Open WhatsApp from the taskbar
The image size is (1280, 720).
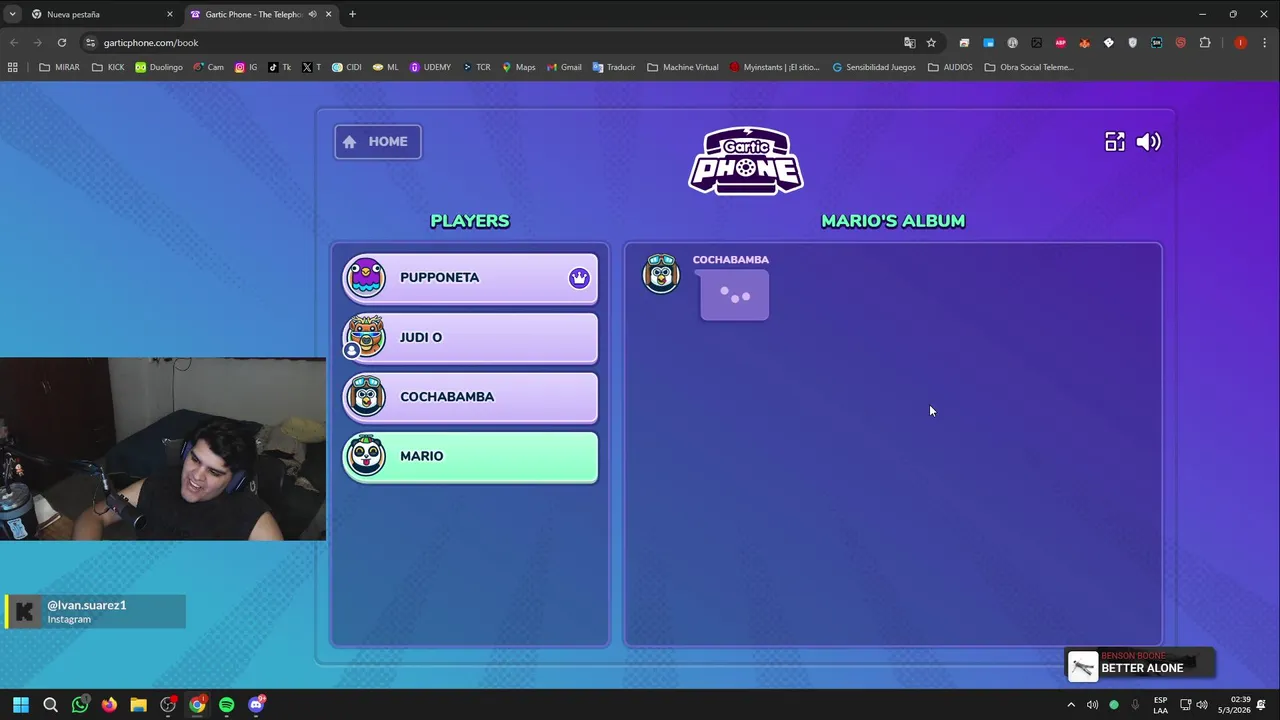[80, 705]
